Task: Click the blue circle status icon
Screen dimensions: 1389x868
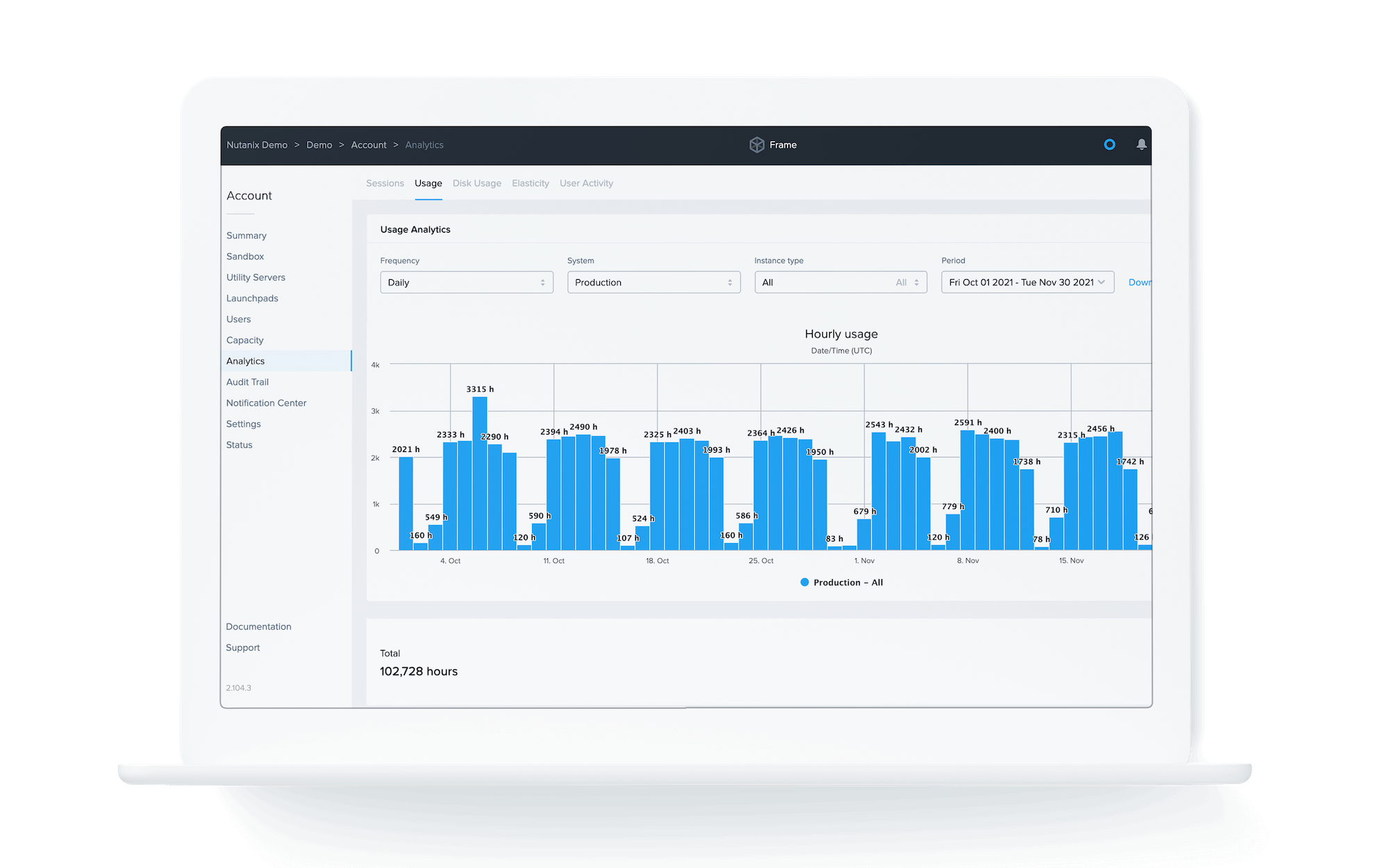Action: [x=1109, y=144]
